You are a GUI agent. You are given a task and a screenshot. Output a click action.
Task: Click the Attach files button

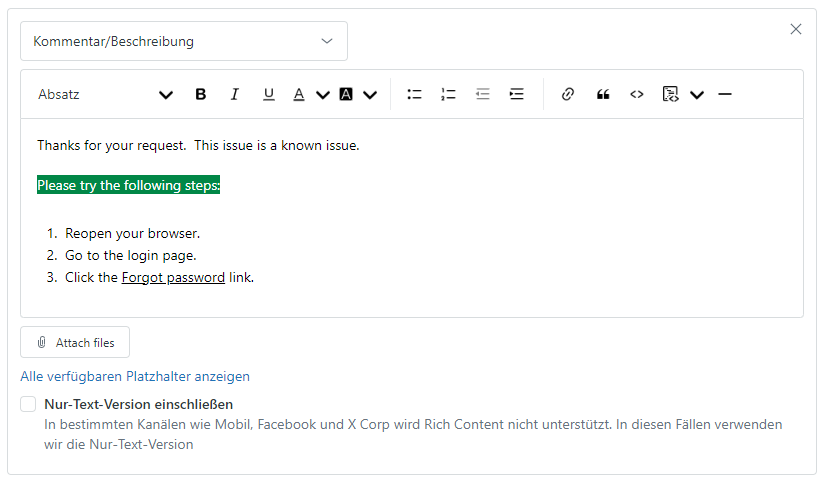coord(75,342)
